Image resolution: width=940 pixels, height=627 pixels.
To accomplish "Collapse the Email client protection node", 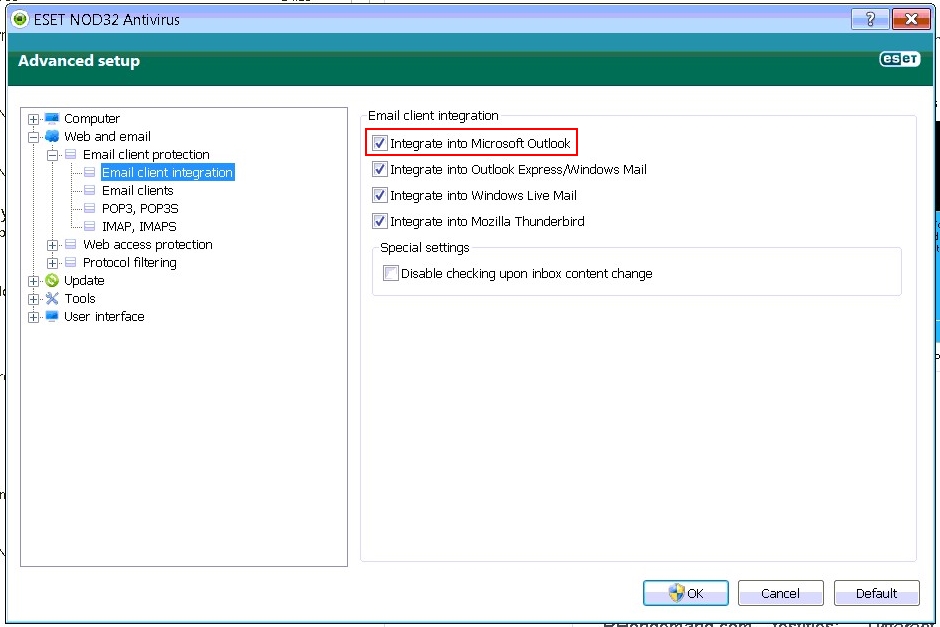I will point(53,155).
